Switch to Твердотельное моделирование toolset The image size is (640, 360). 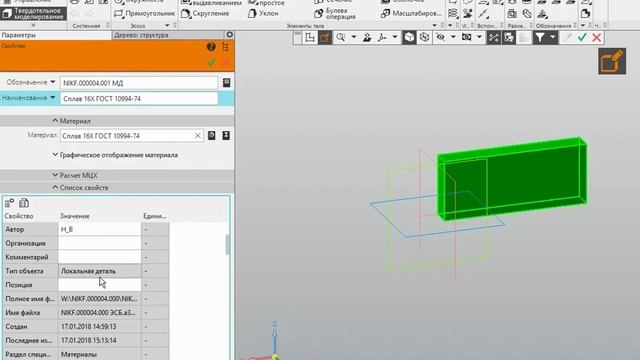click(33, 13)
